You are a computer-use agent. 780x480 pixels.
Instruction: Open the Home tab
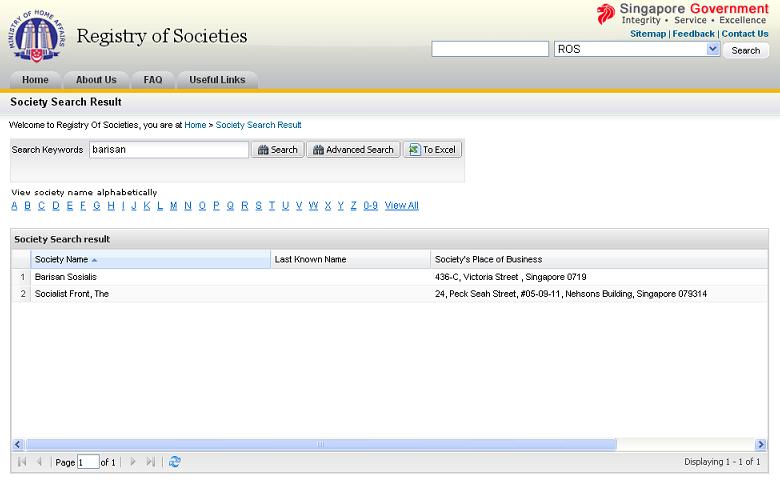coord(35,80)
